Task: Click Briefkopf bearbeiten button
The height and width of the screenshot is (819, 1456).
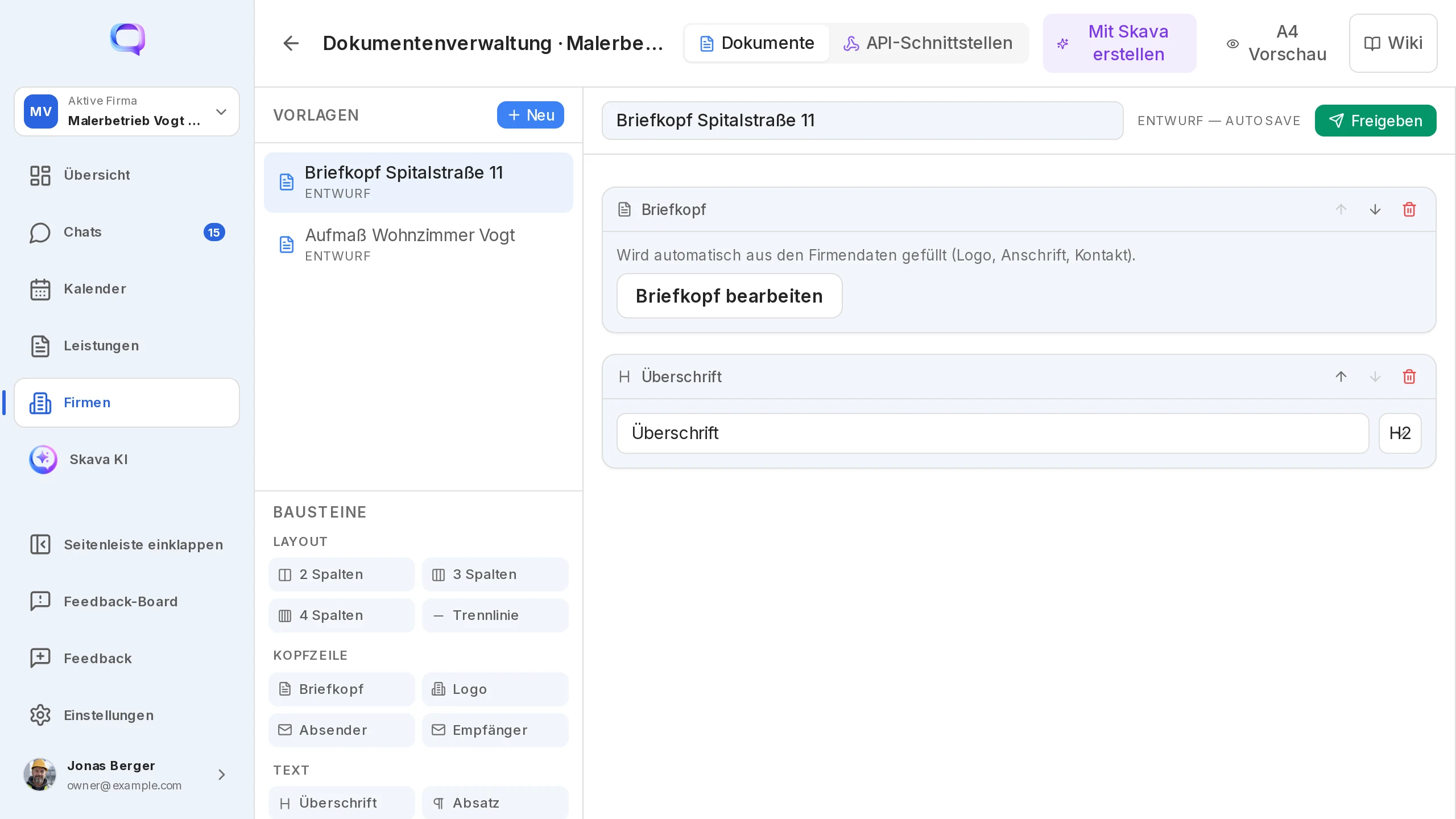Action: [729, 296]
